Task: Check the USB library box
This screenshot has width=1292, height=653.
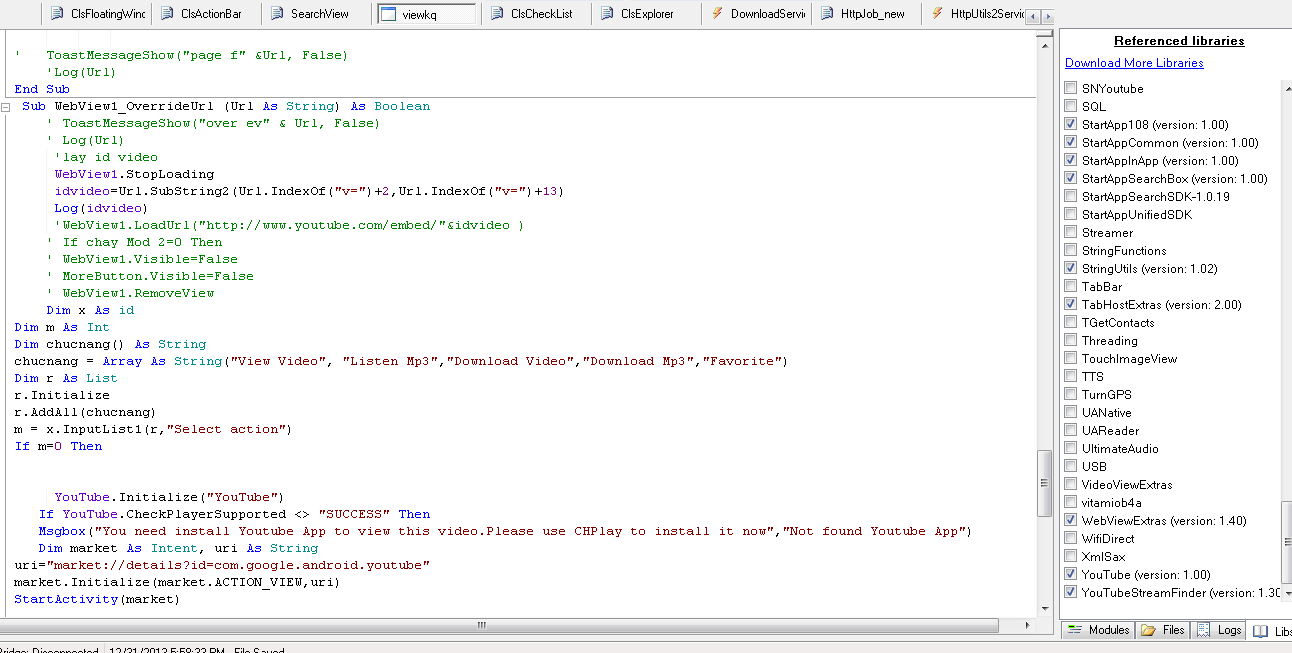Action: 1071,466
